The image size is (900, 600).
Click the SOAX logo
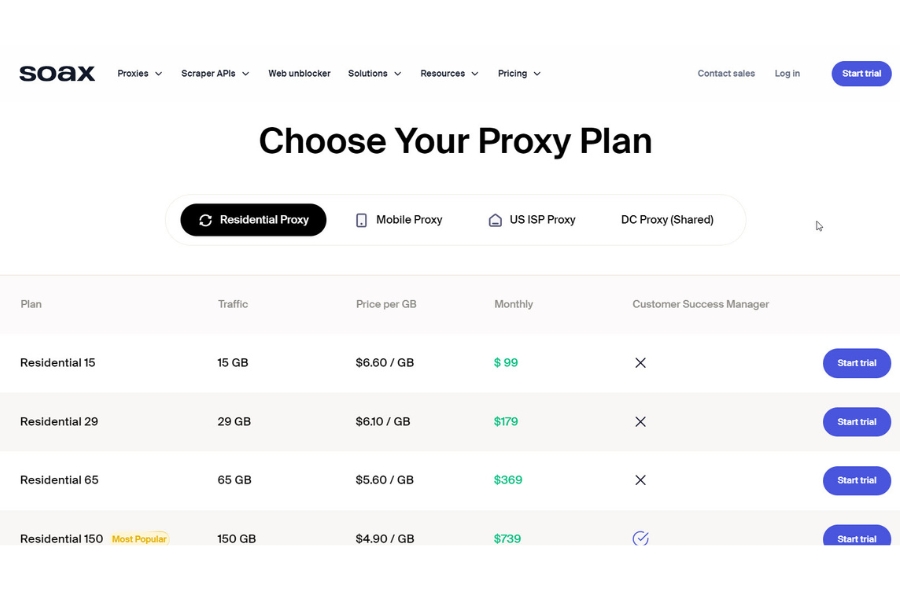[x=57, y=73]
